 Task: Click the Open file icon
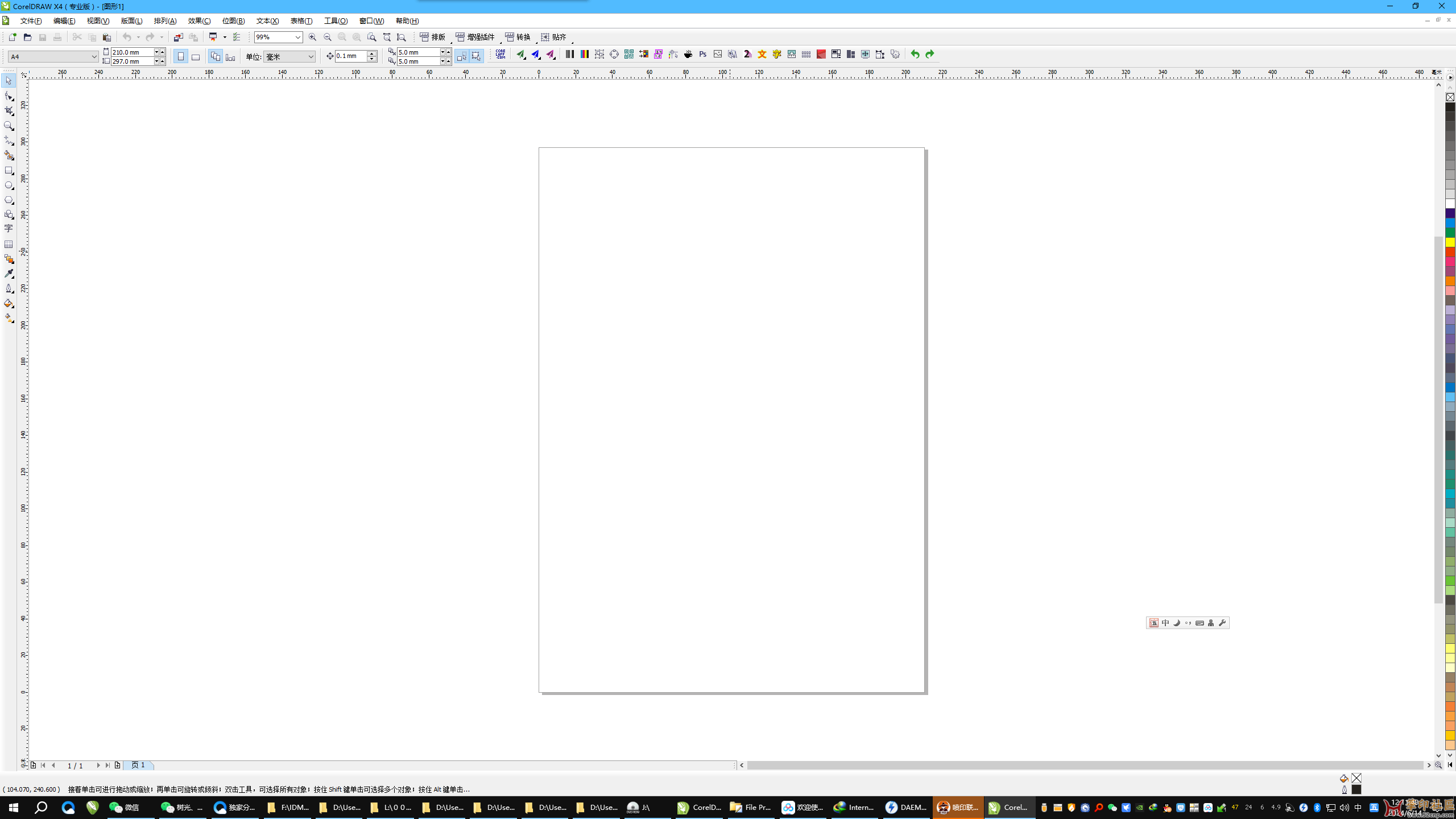pos(27,37)
